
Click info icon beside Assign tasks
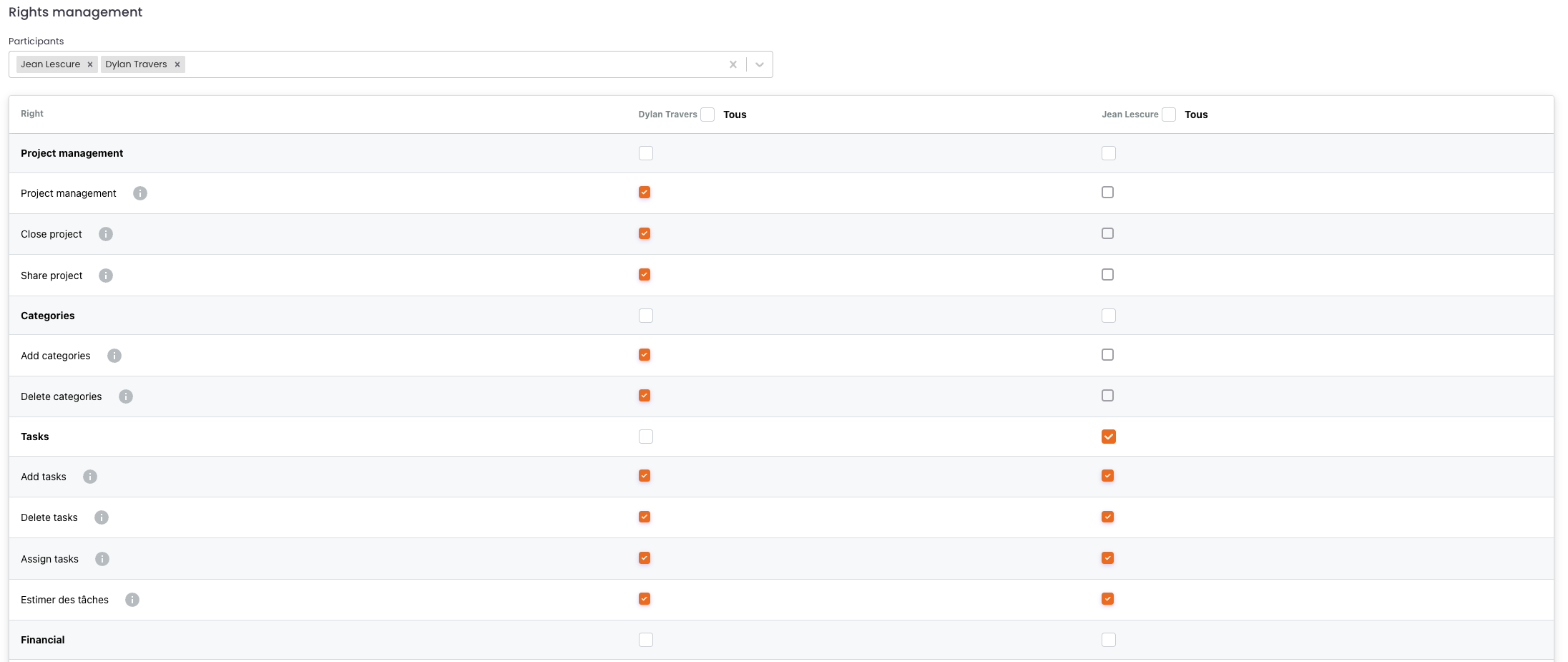(102, 559)
